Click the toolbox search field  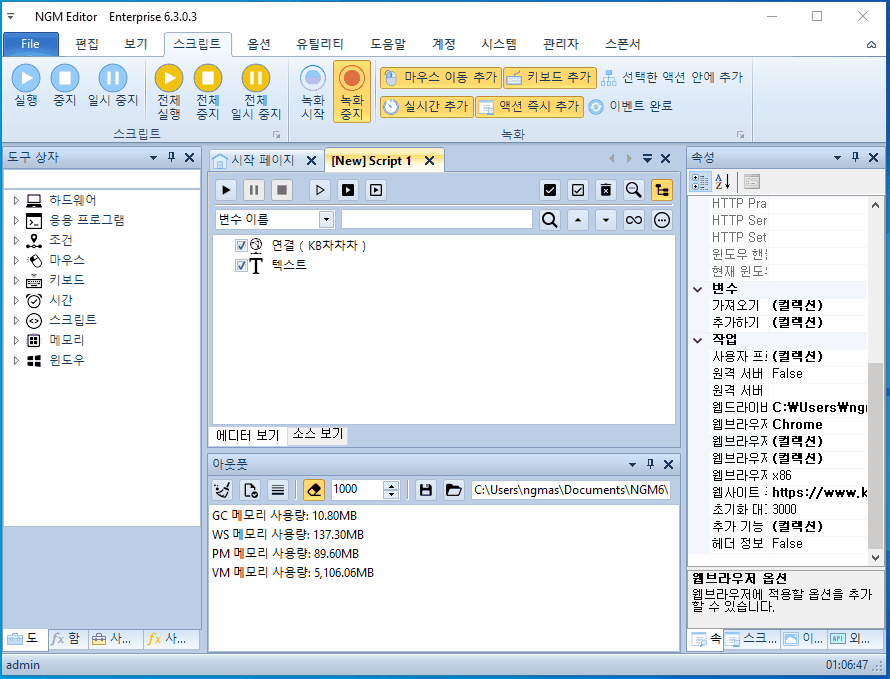[102, 179]
